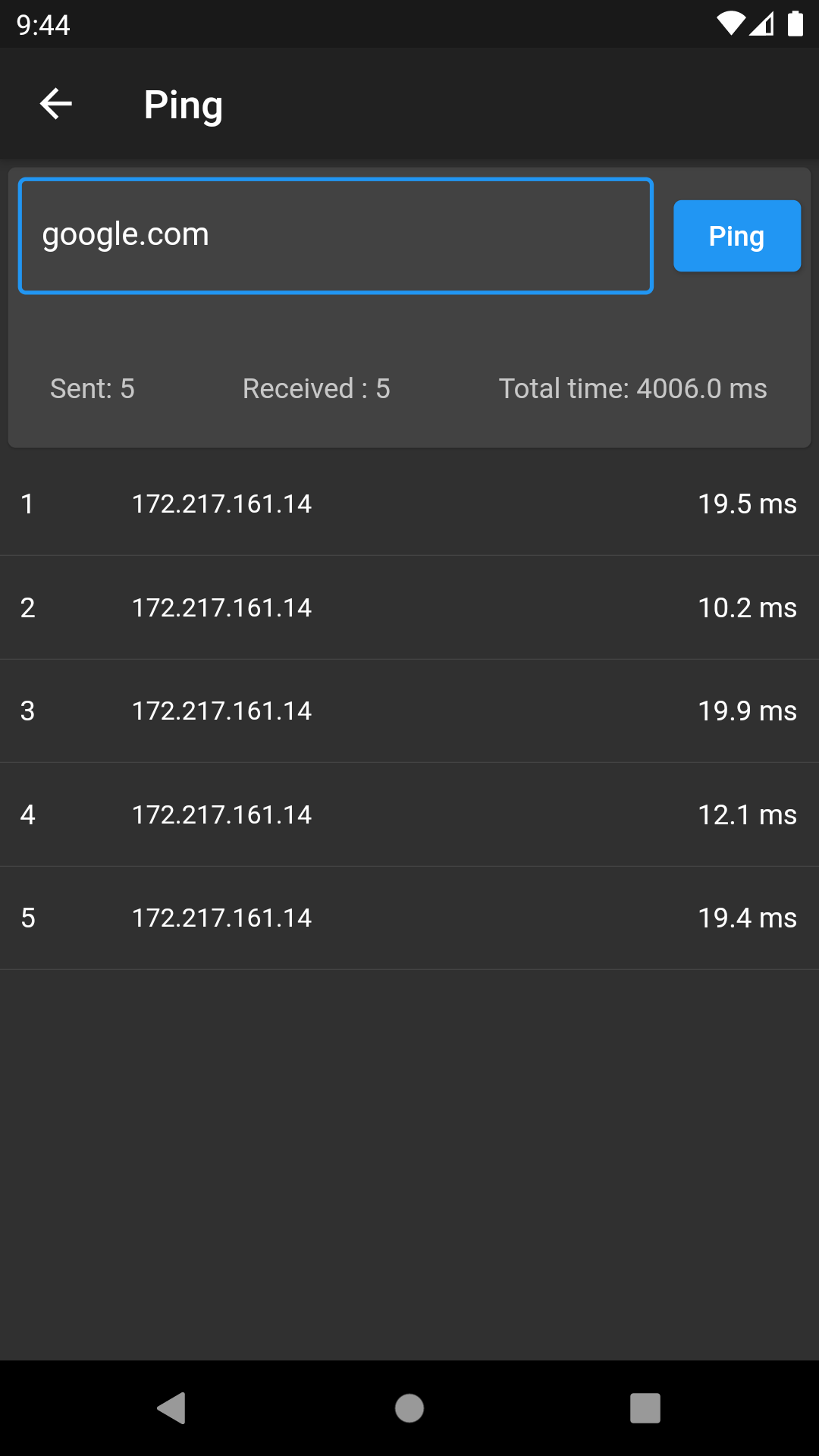
Task: Tap the Sent: 5 counter
Action: point(93,389)
